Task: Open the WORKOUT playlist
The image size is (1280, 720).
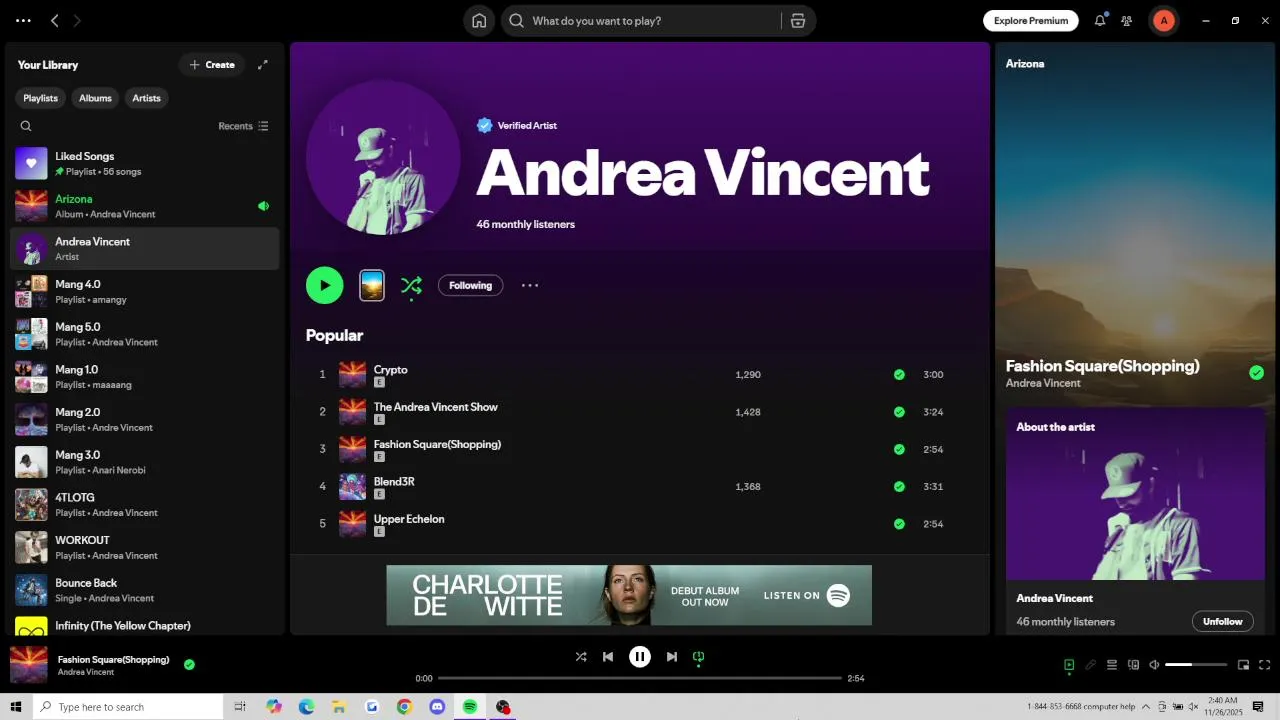Action: click(145, 547)
